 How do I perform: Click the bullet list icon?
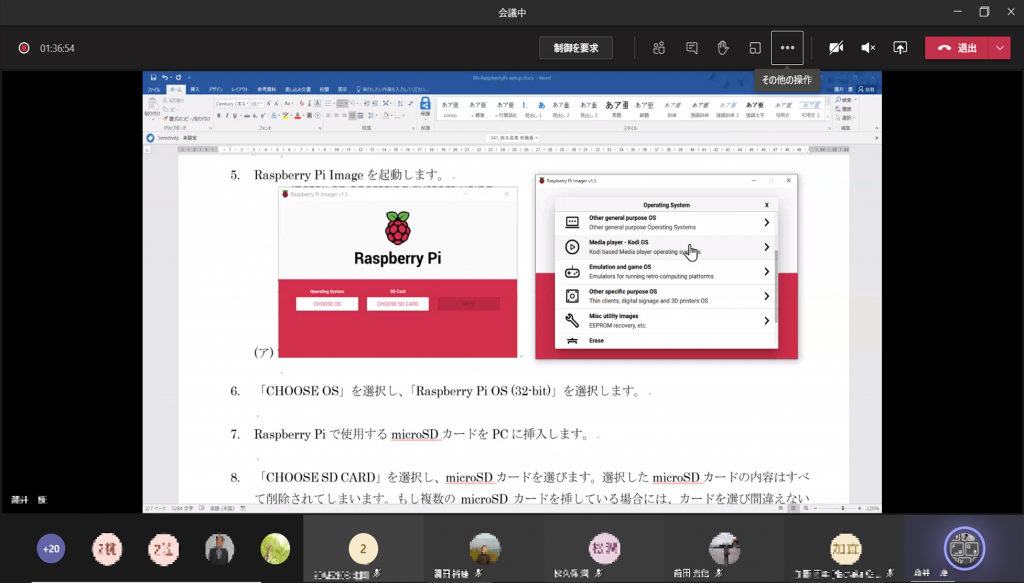(x=329, y=104)
